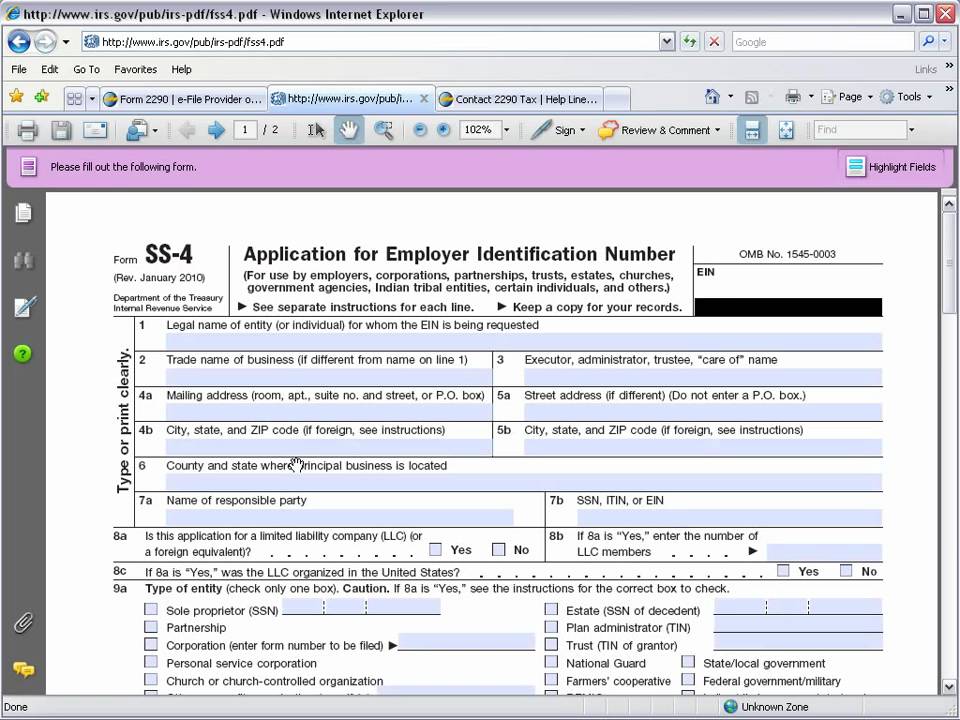
Task: Click the browser Back arrow button
Action: [x=19, y=42]
